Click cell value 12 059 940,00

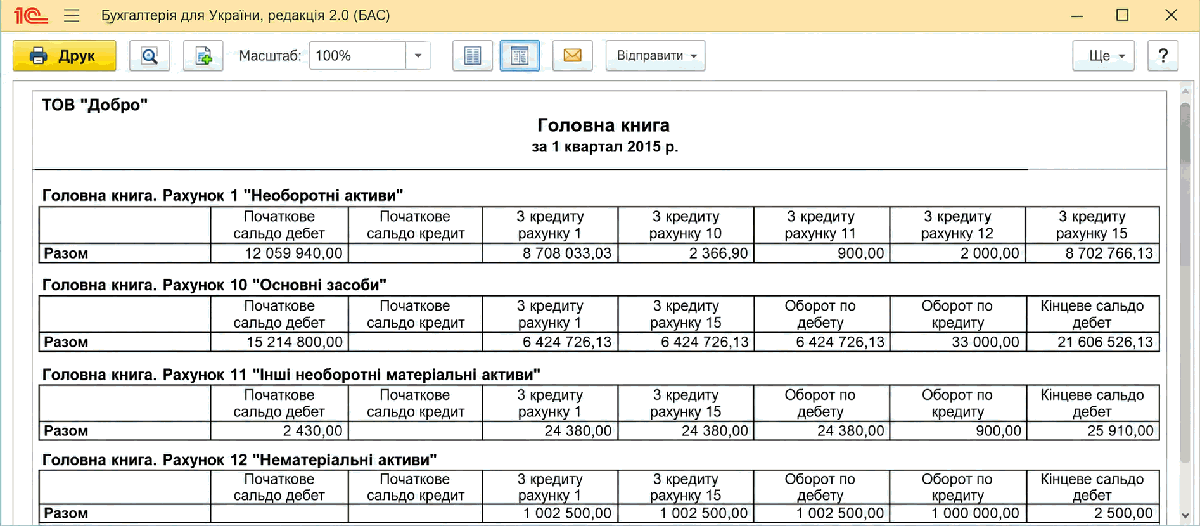click(x=279, y=254)
